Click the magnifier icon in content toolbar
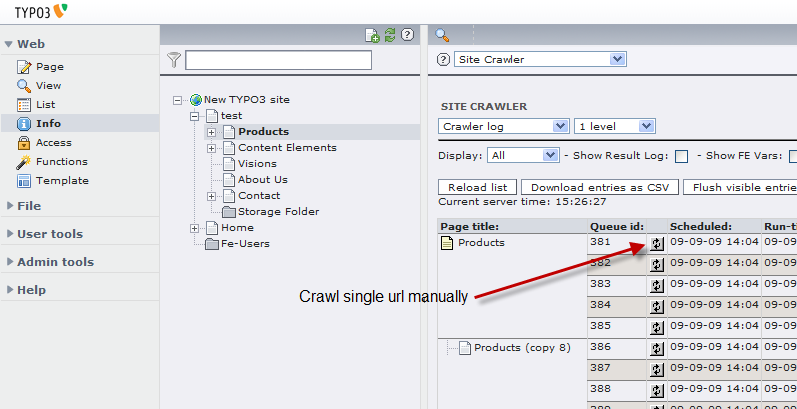Screen dimensions: 797x409 pyautogui.click(x=442, y=35)
